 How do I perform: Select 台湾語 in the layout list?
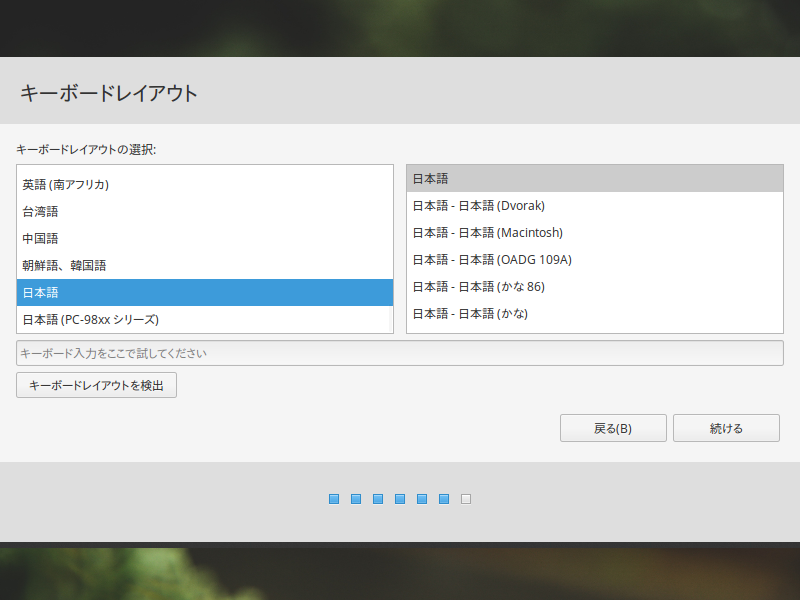[205, 212]
